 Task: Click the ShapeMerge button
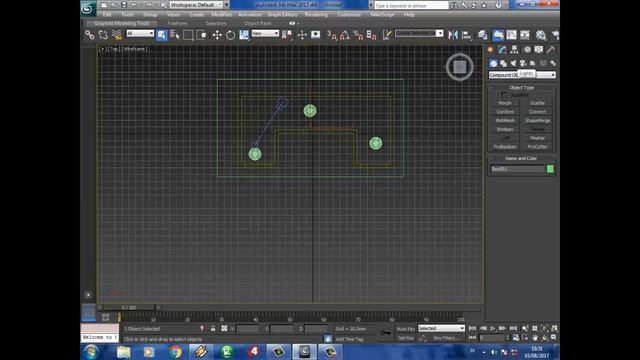(538, 121)
